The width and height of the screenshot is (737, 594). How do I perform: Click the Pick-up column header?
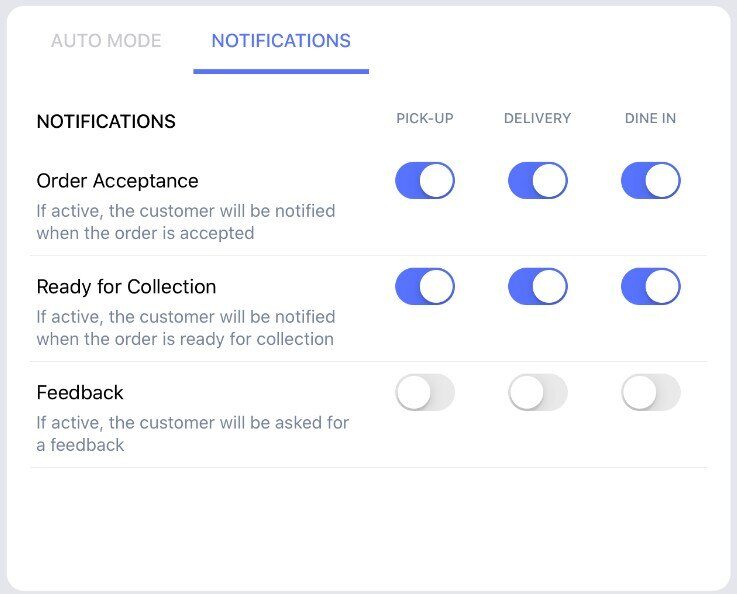coord(425,119)
